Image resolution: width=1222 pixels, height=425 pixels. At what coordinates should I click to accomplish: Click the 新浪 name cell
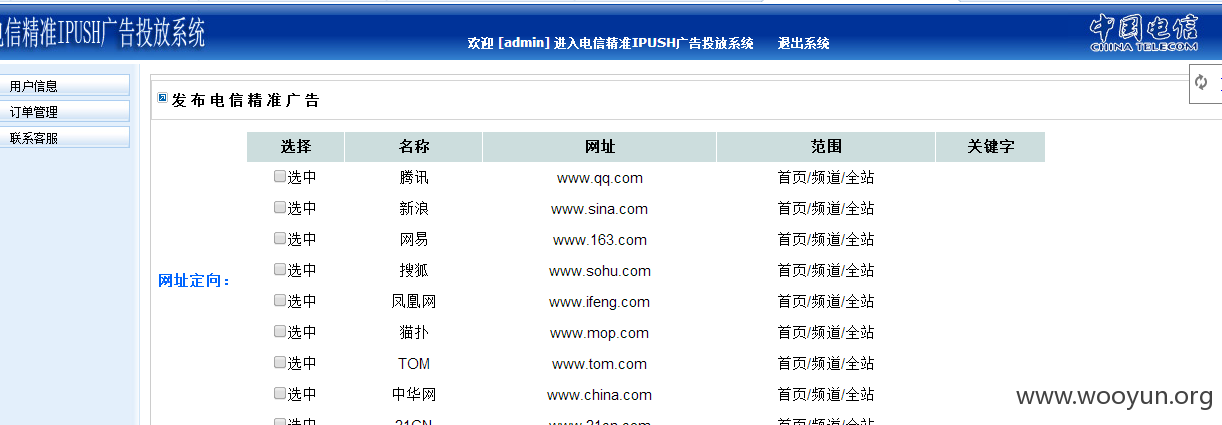[x=414, y=209]
